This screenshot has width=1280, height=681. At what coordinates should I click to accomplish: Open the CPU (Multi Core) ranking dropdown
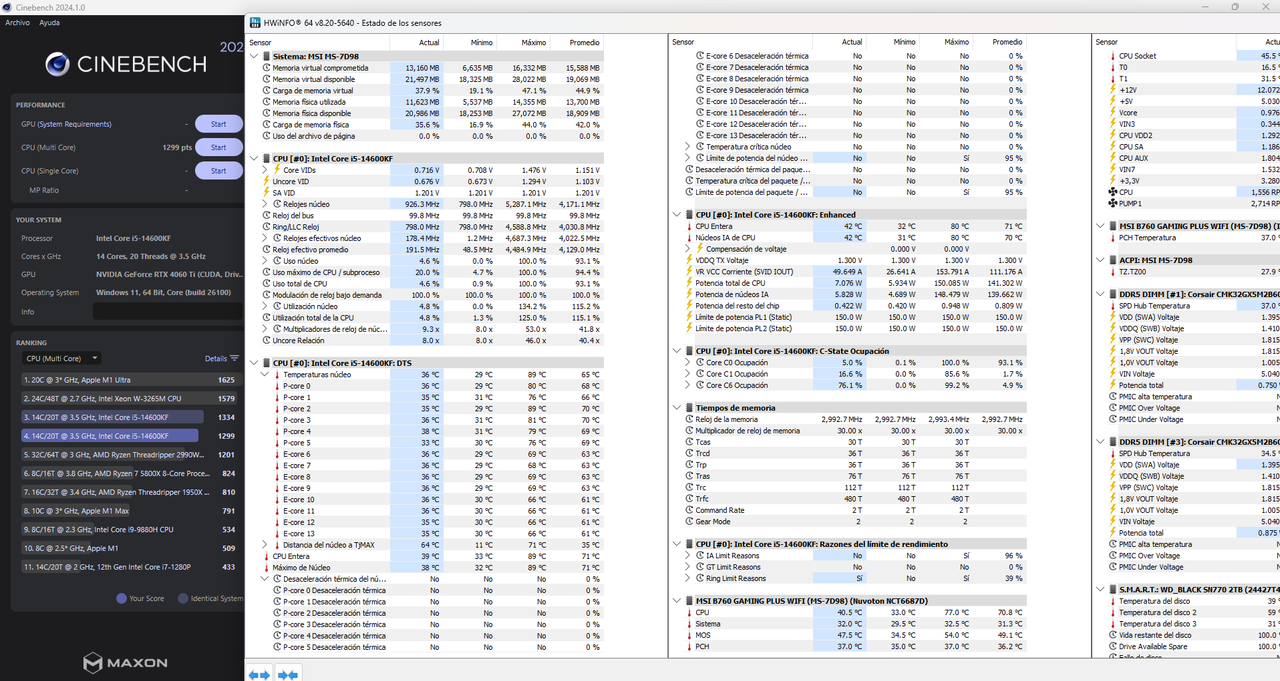(x=61, y=358)
